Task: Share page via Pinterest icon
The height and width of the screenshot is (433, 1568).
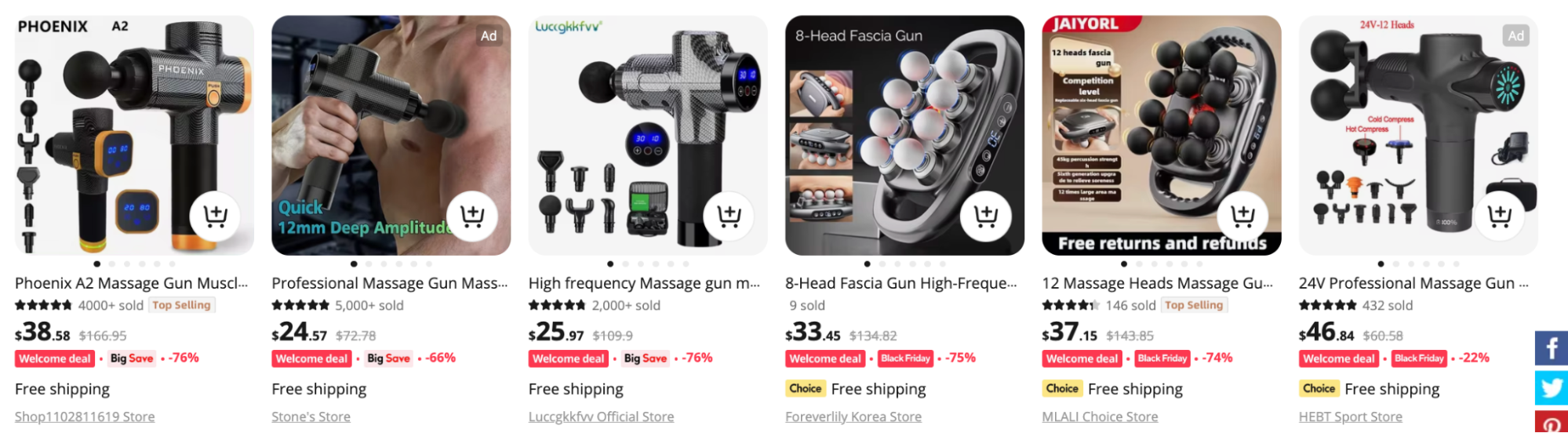Action: [1552, 422]
